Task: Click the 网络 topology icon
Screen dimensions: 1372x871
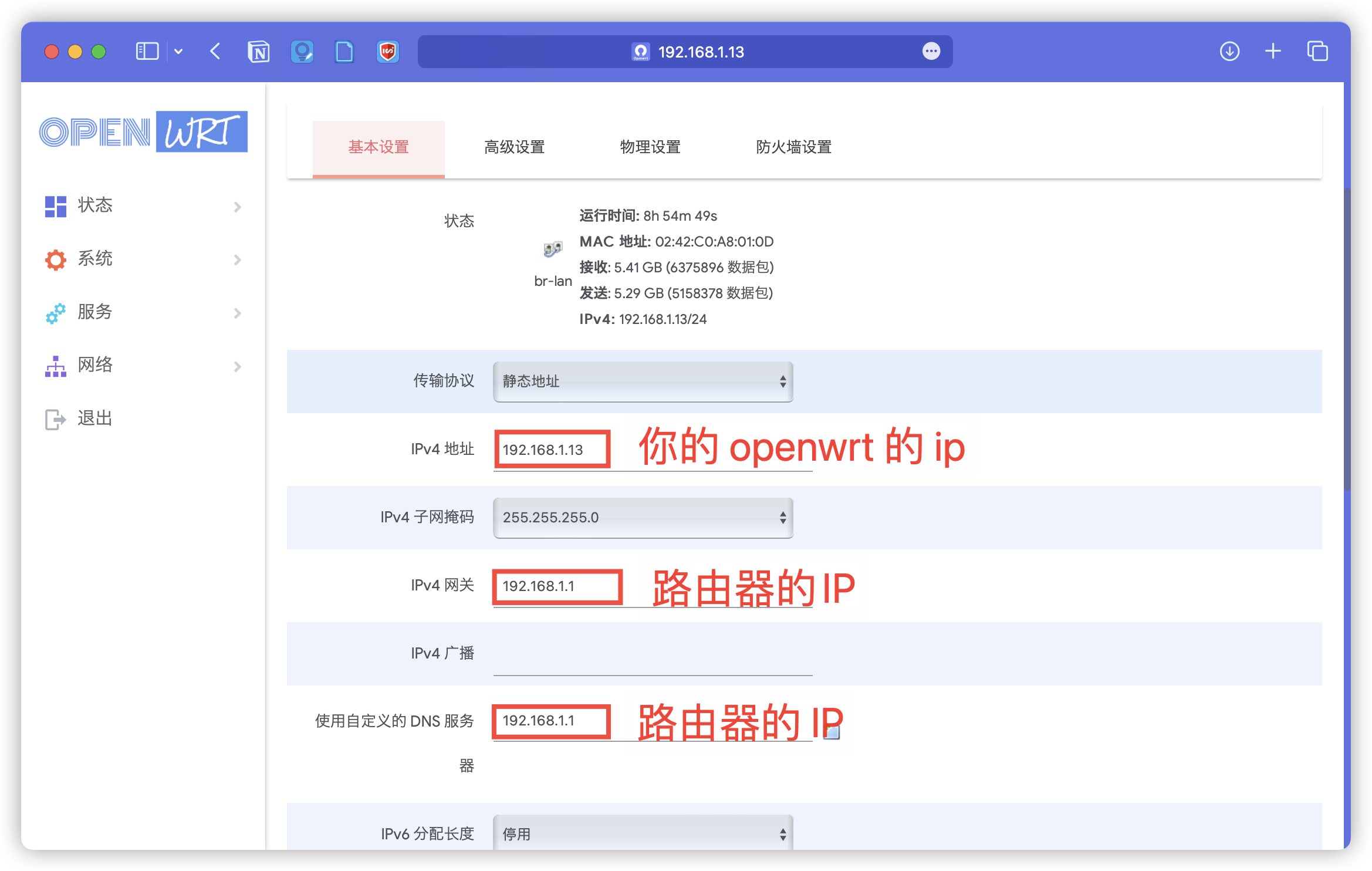Action: (x=56, y=366)
